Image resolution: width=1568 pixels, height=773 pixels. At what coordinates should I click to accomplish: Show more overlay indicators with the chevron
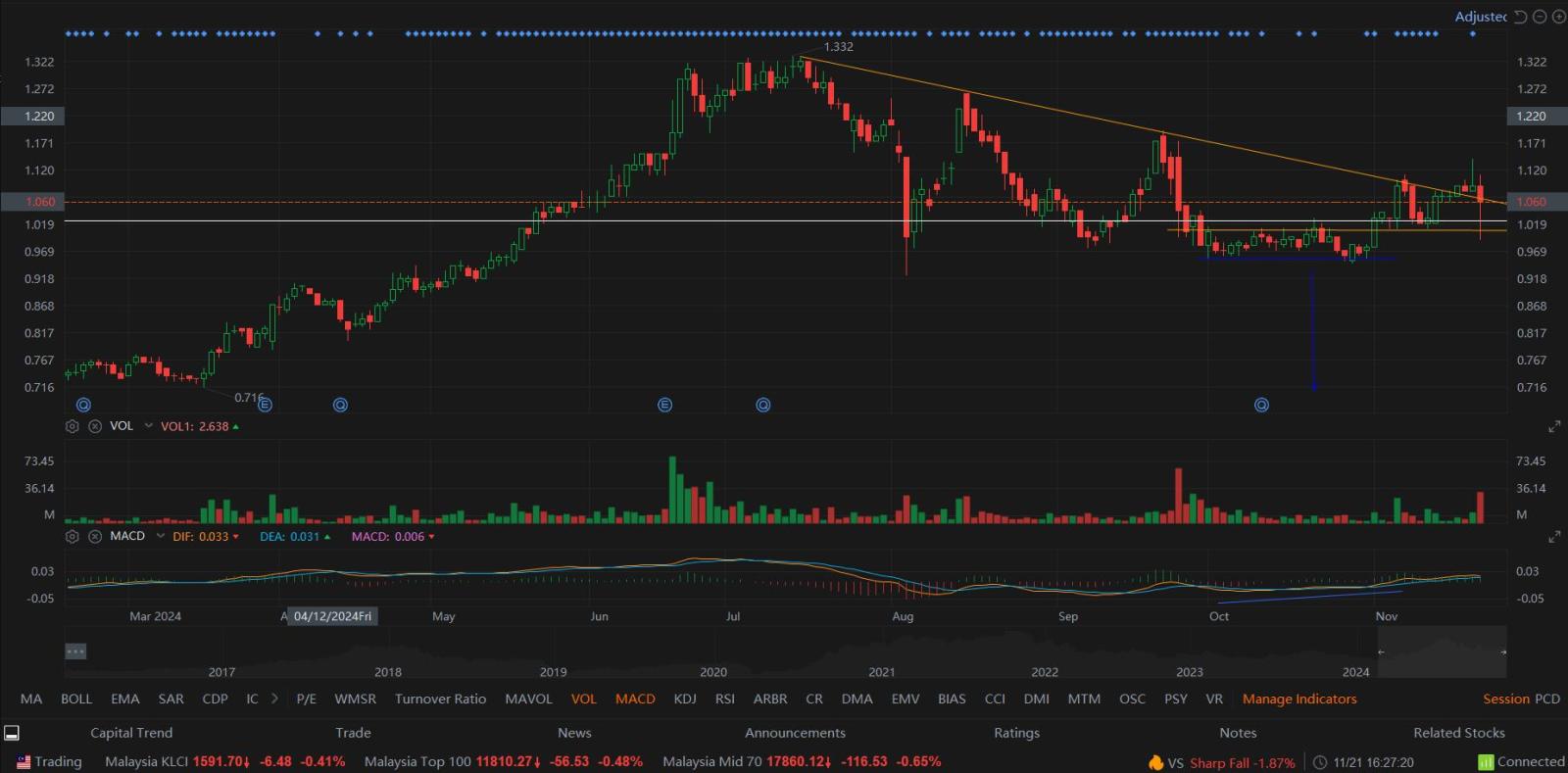pos(274,700)
